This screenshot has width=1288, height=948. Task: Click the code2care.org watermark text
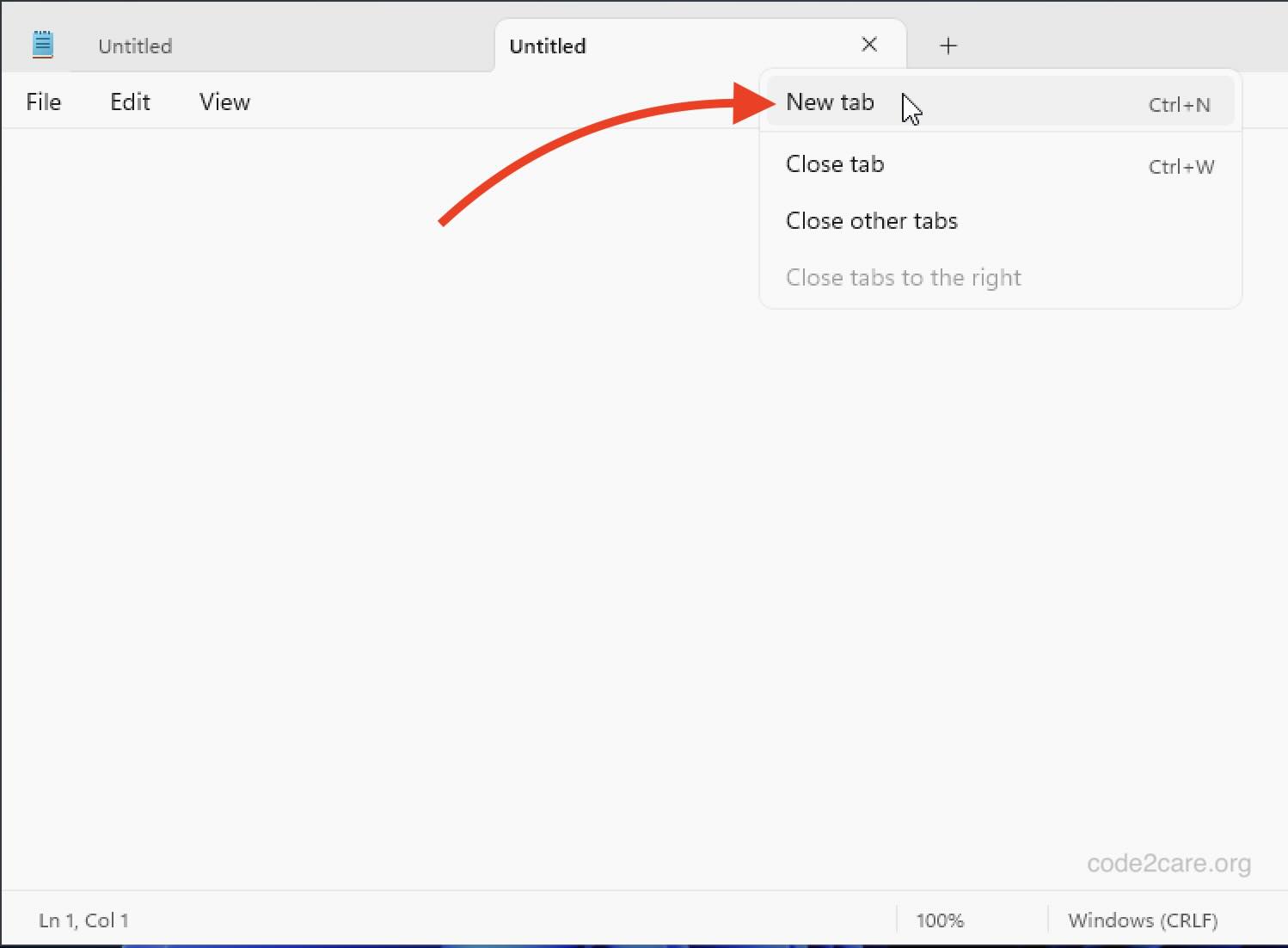tap(1169, 864)
